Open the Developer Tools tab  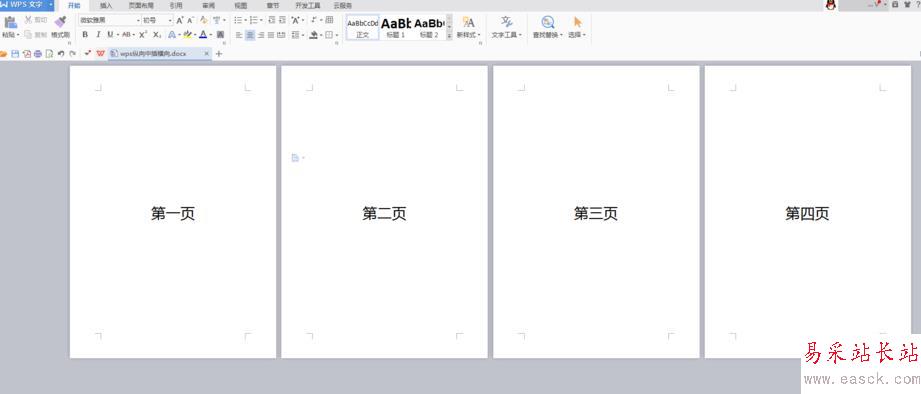click(x=308, y=5)
